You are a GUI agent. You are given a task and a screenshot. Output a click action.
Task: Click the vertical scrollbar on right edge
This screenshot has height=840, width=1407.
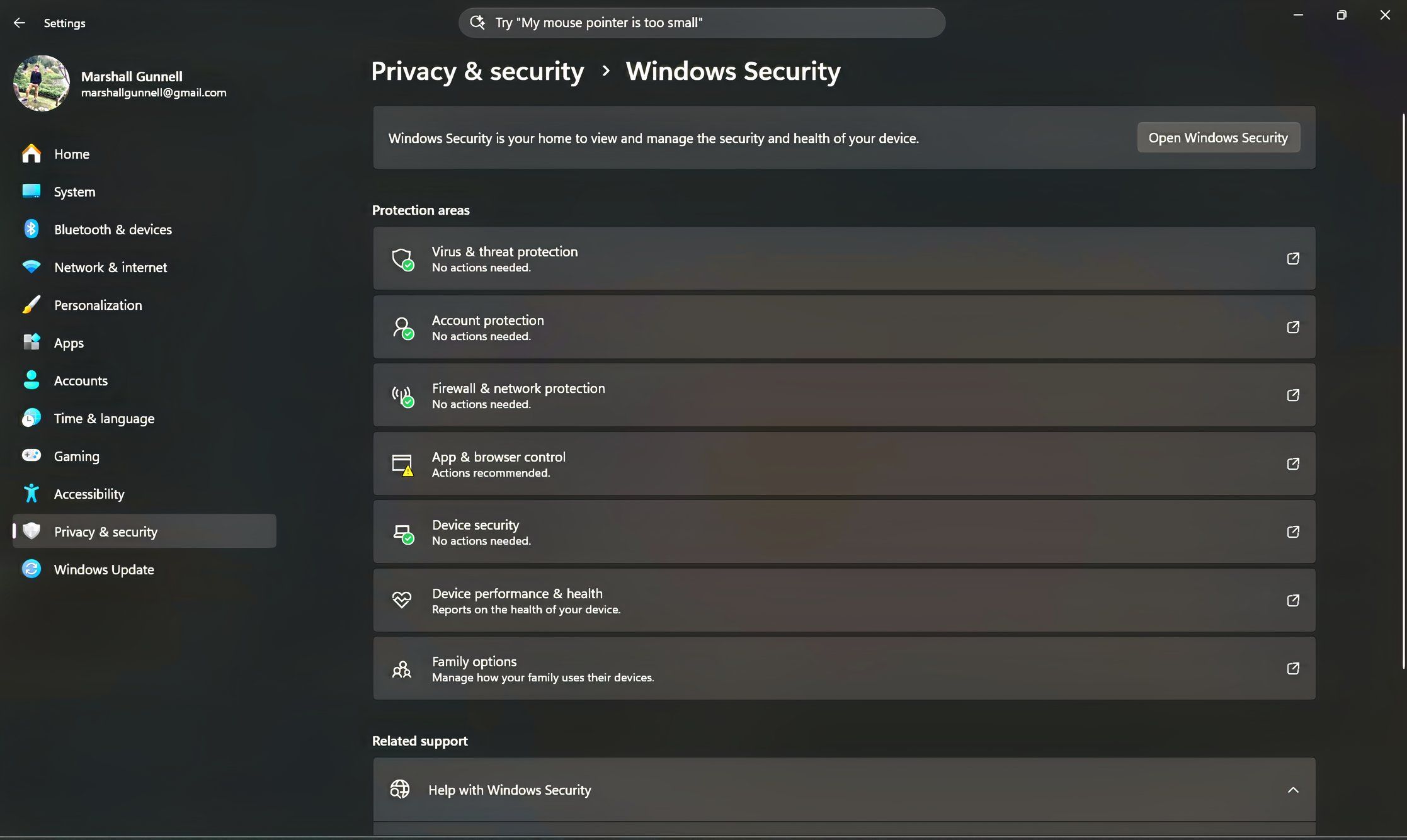tap(1403, 390)
